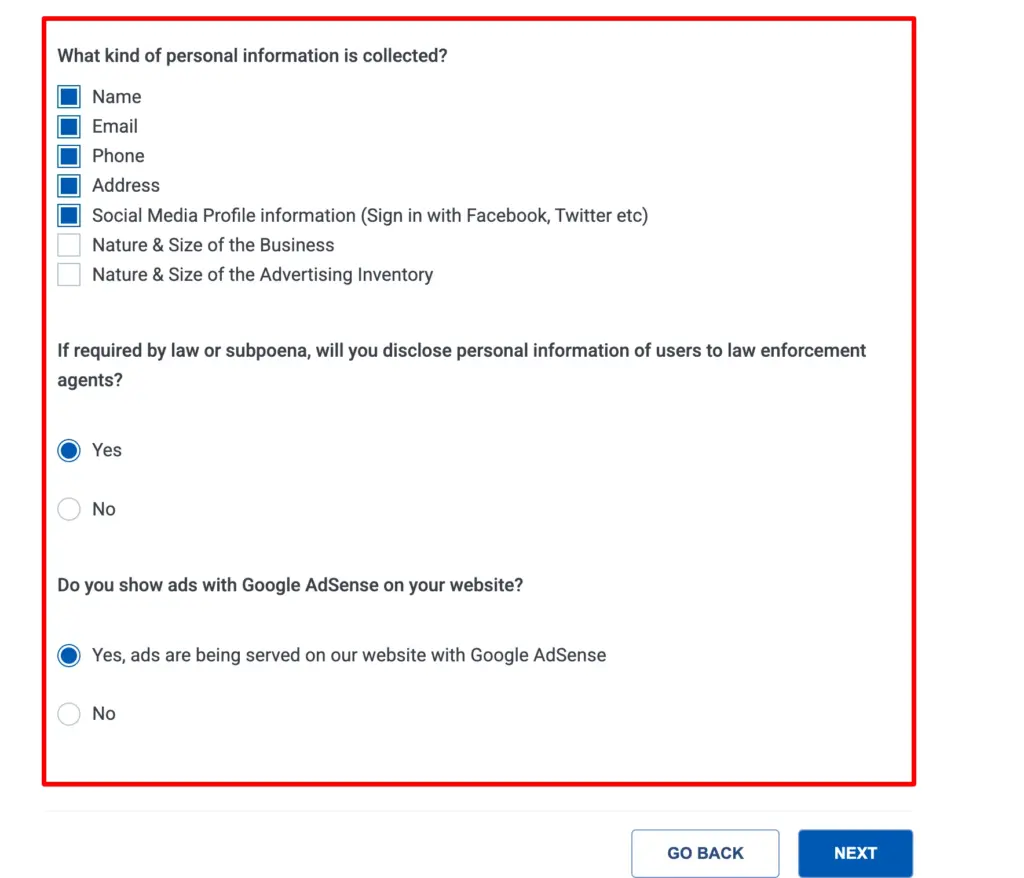The image size is (1024, 878).
Task: Click the personal information collected question heading
Action: 253,56
